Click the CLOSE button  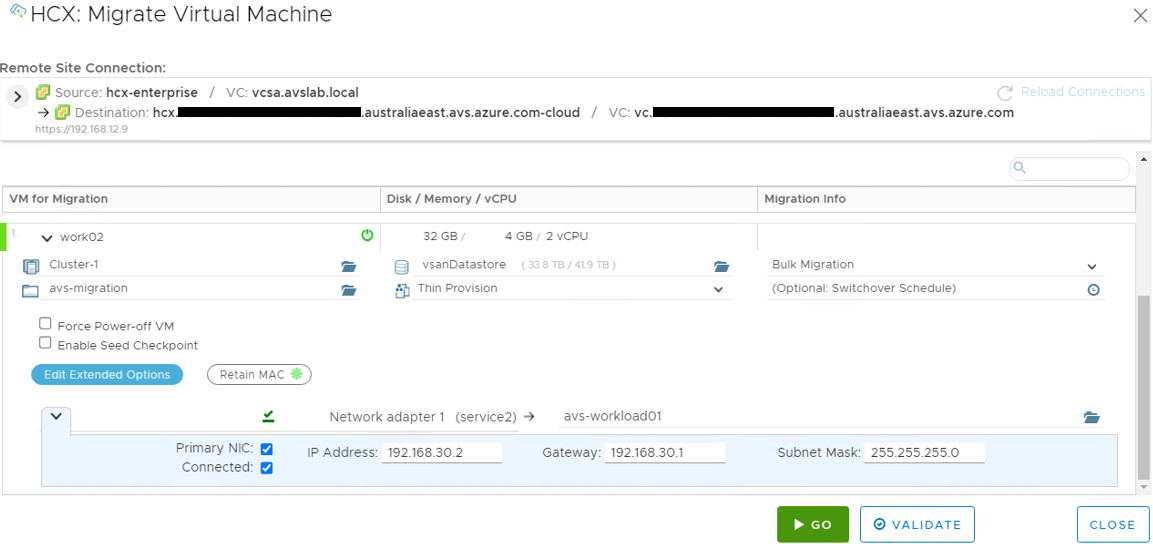point(1113,524)
